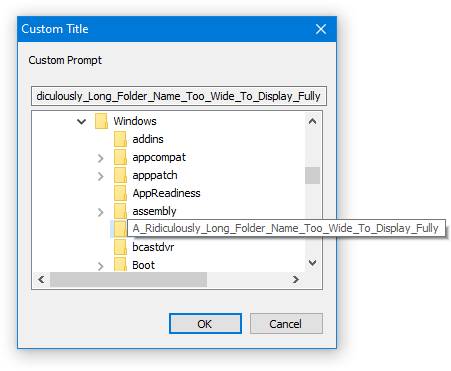Click the Windows folder icon
Image resolution: width=451 pixels, height=371 pixels.
[x=101, y=121]
